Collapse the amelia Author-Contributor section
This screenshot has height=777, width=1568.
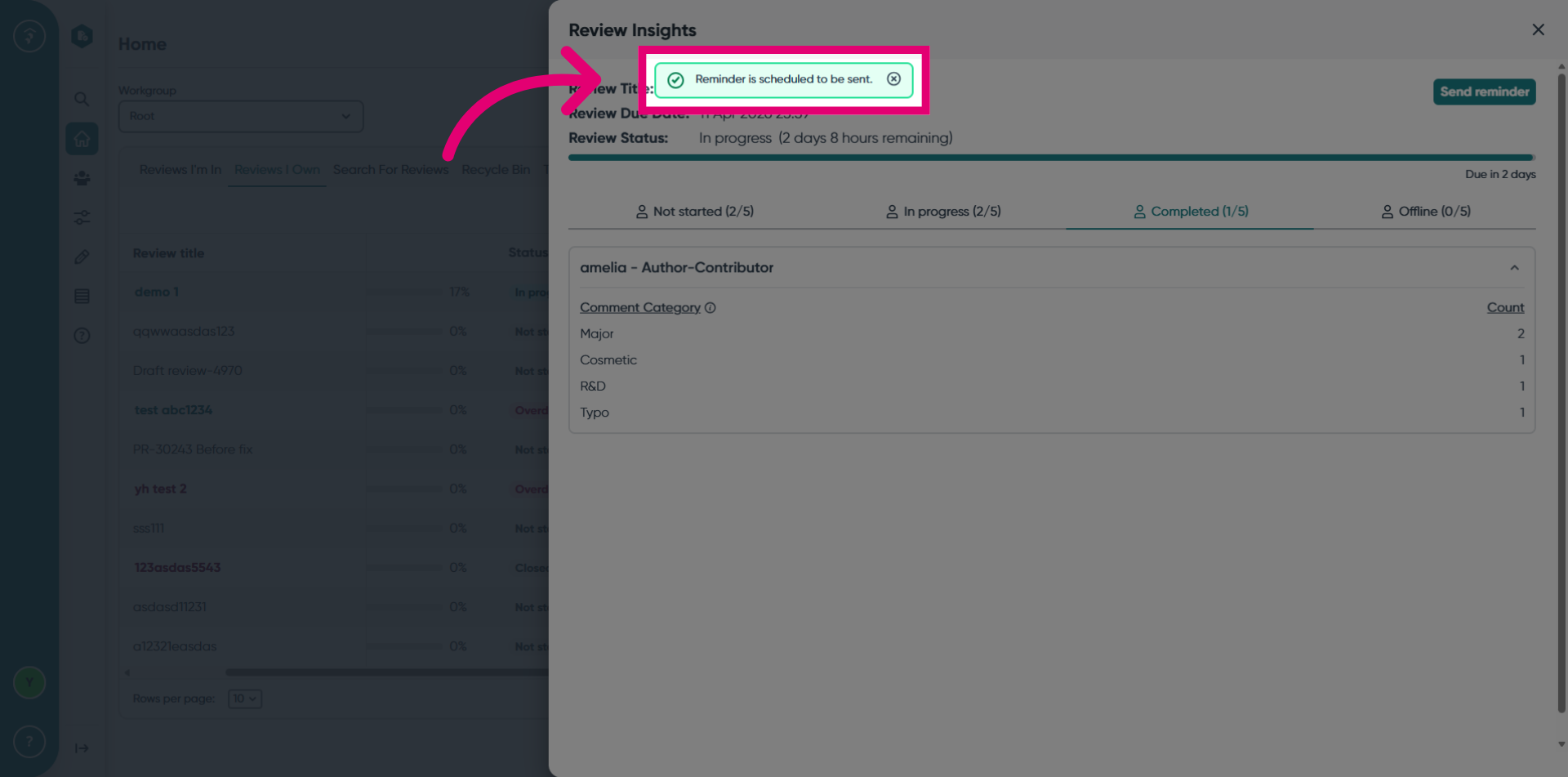(x=1514, y=268)
